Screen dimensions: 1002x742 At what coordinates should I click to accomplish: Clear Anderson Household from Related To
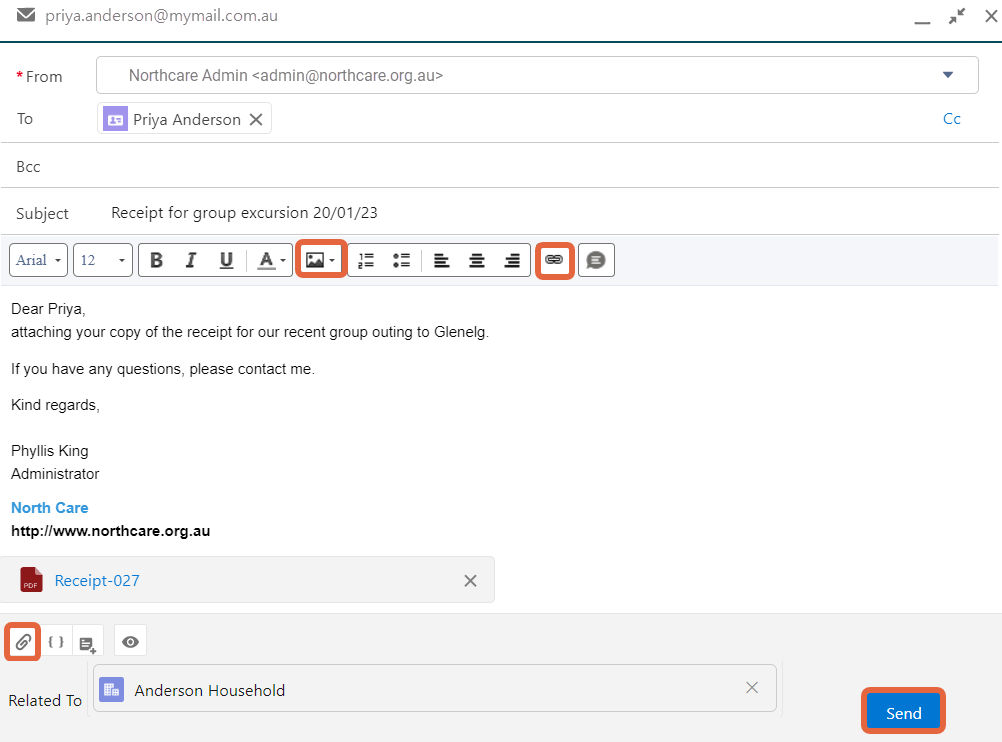click(x=752, y=687)
